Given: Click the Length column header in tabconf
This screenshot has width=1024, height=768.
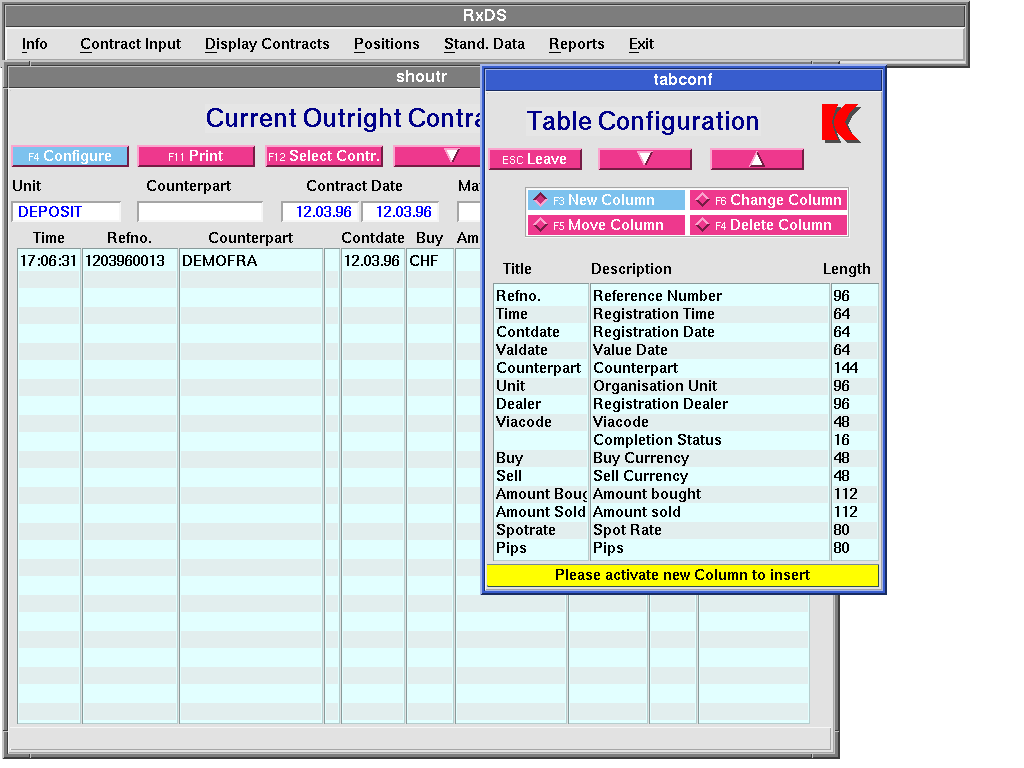Looking at the screenshot, I should coord(846,269).
